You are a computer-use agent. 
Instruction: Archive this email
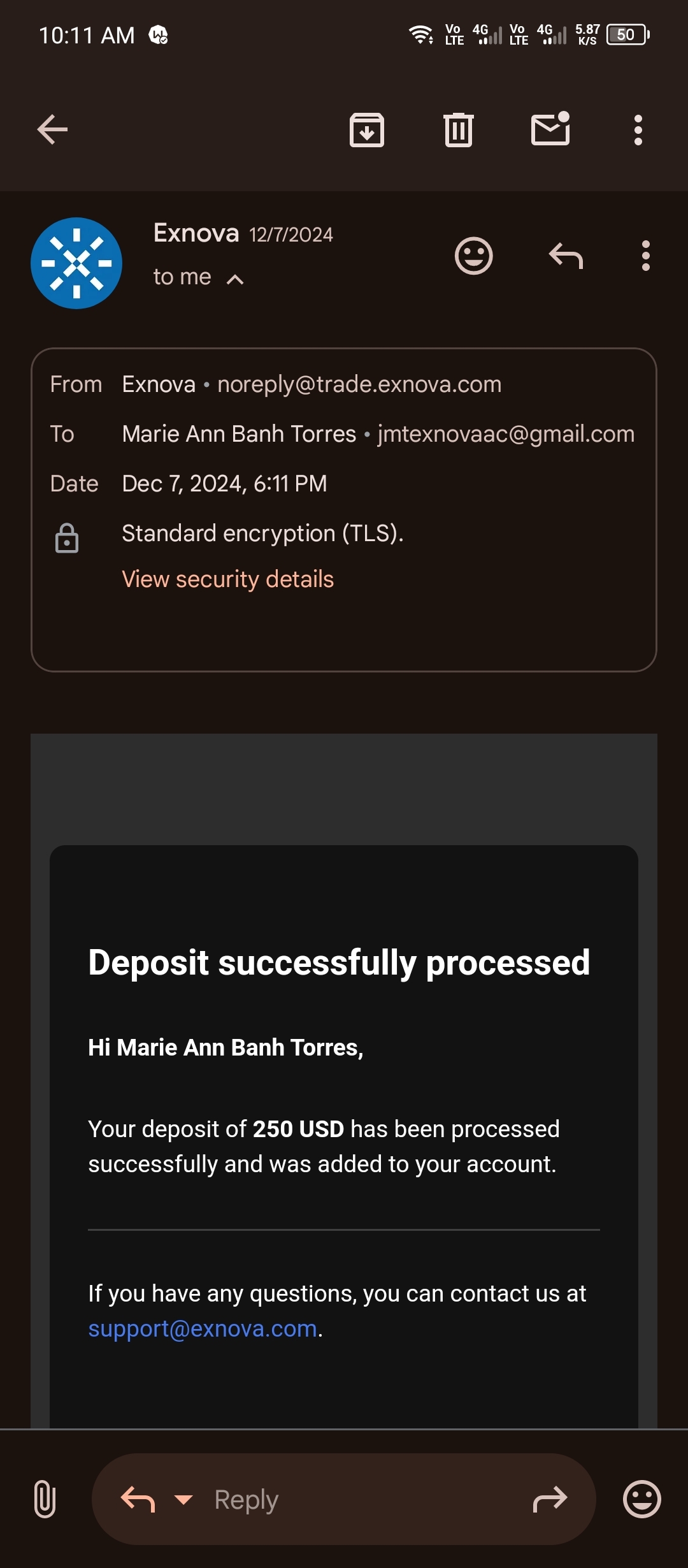pos(367,130)
